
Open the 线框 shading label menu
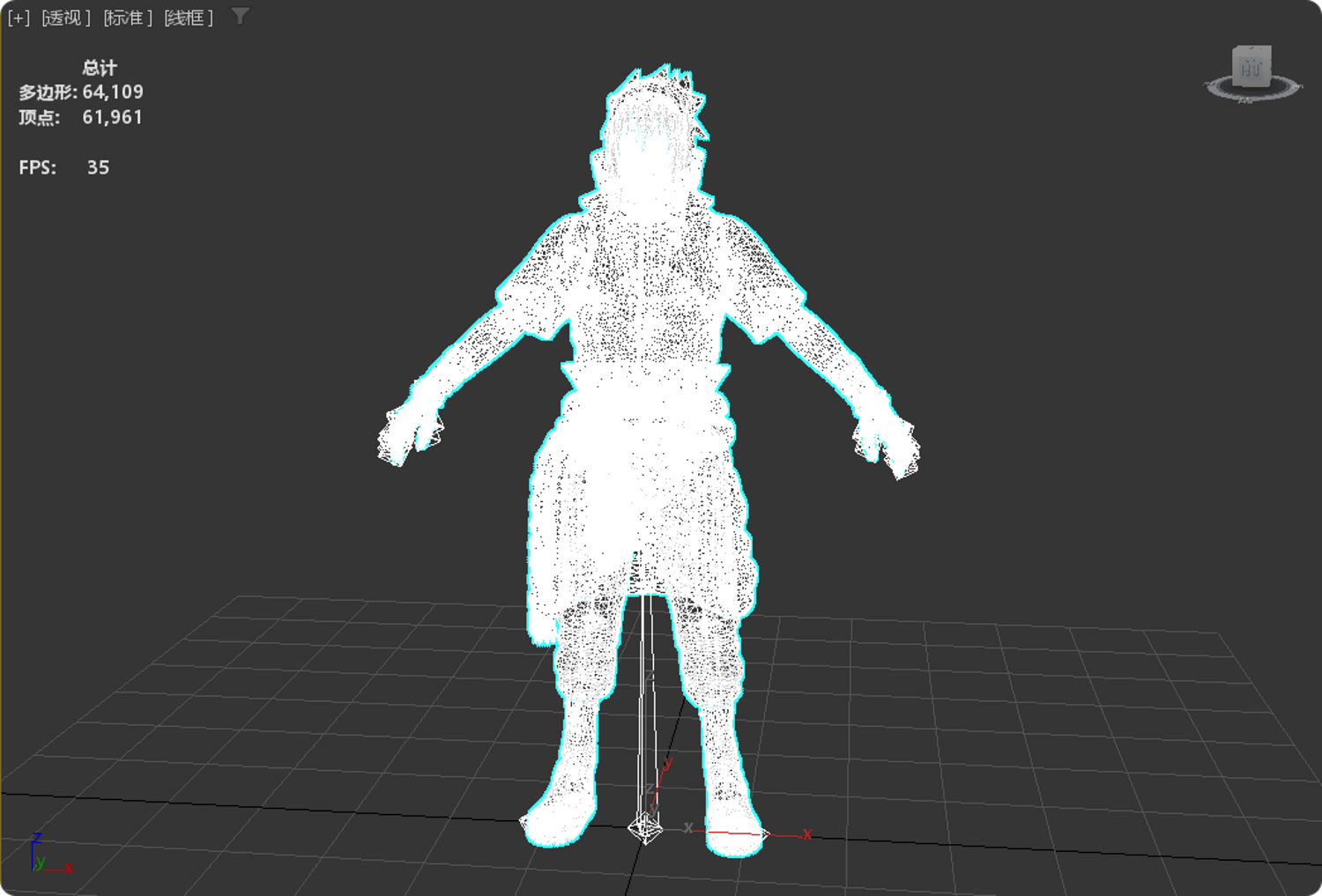click(x=189, y=18)
